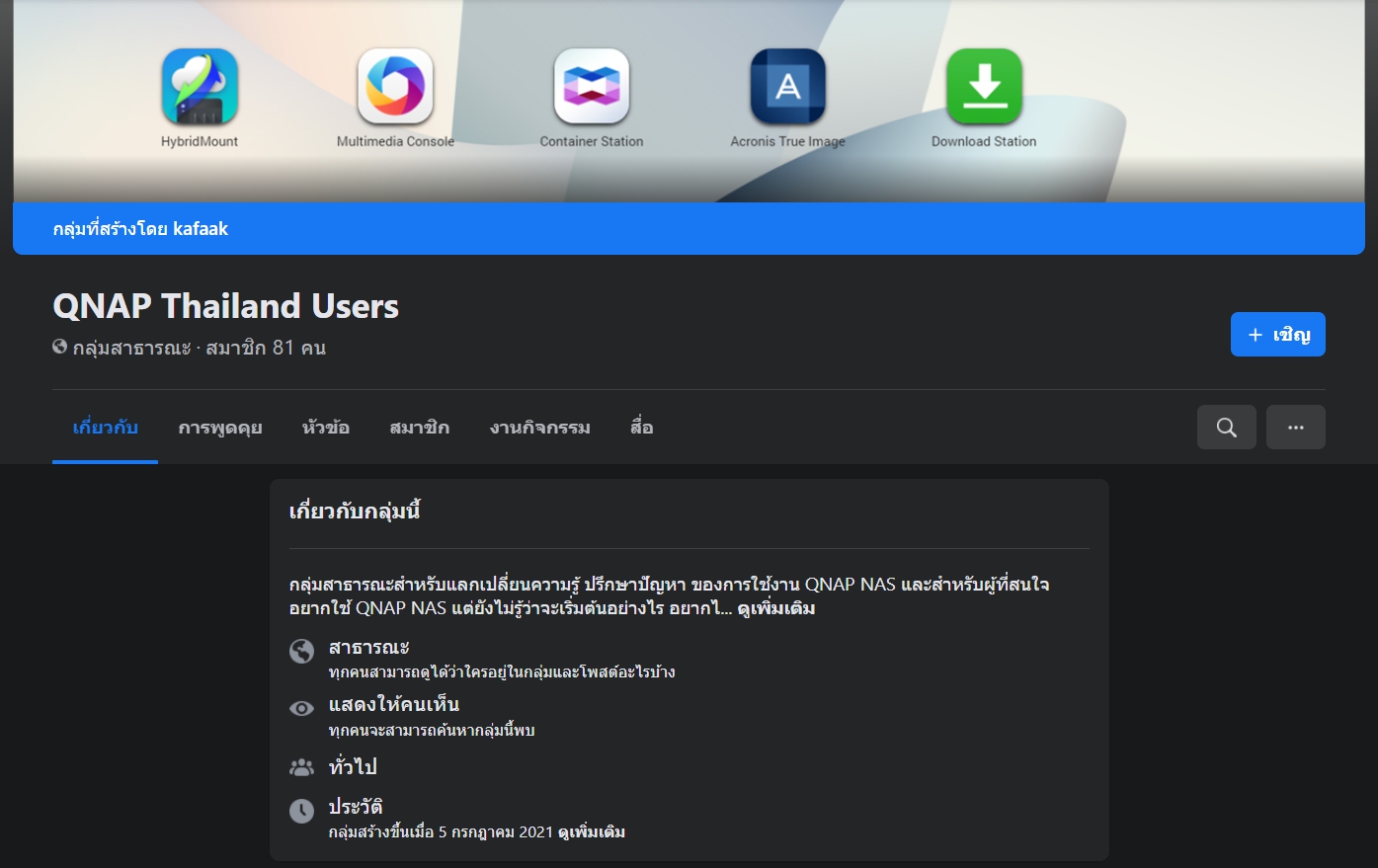Click the ประวัติ history heading
Image resolution: width=1378 pixels, height=868 pixels.
[x=356, y=807]
